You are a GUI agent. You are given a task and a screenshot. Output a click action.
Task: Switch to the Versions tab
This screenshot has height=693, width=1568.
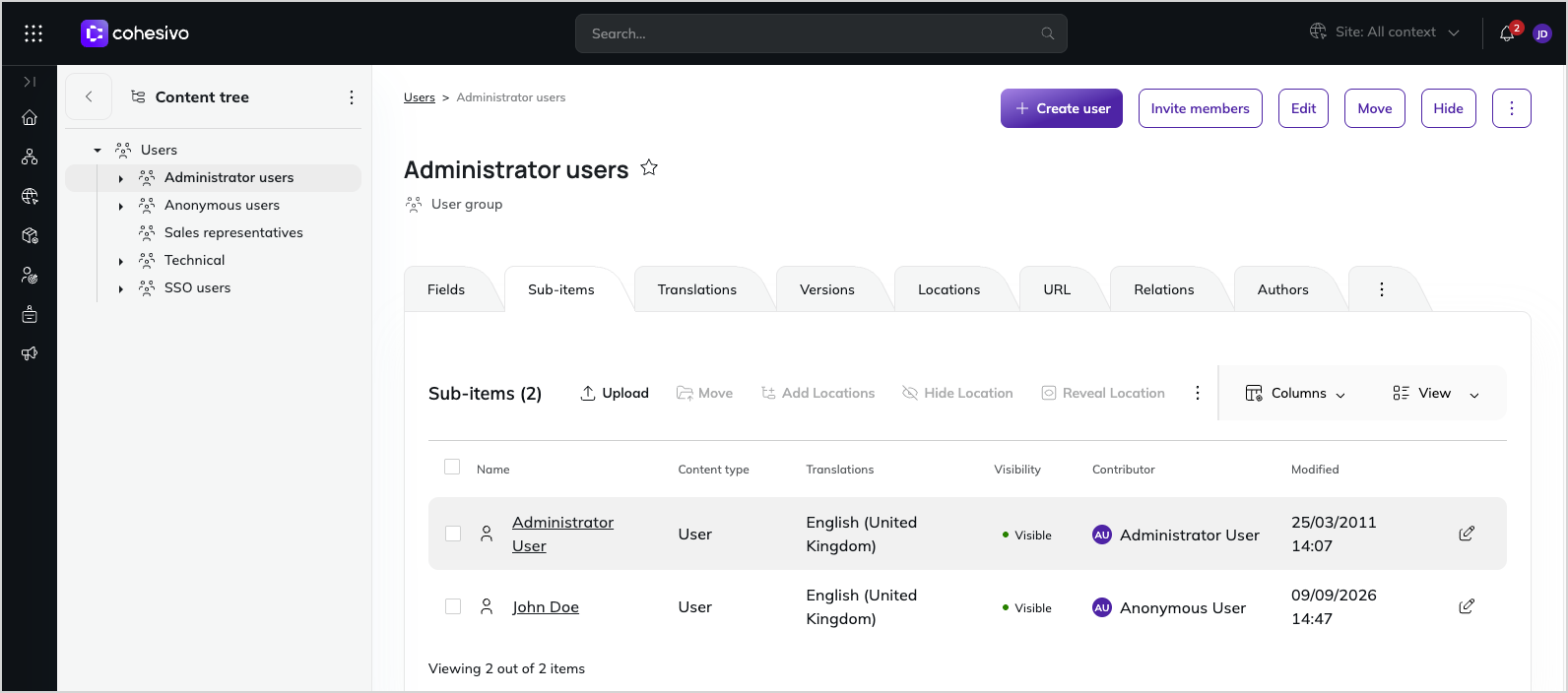coord(827,289)
